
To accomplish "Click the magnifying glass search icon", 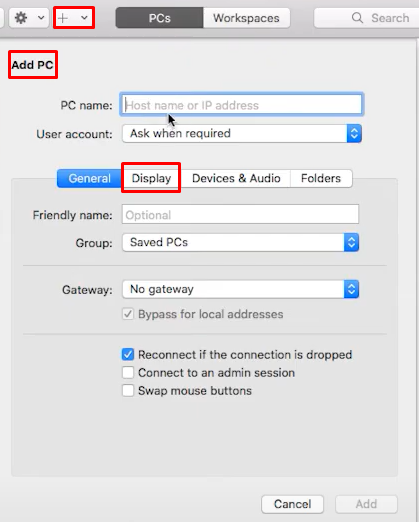I will pos(357,18).
